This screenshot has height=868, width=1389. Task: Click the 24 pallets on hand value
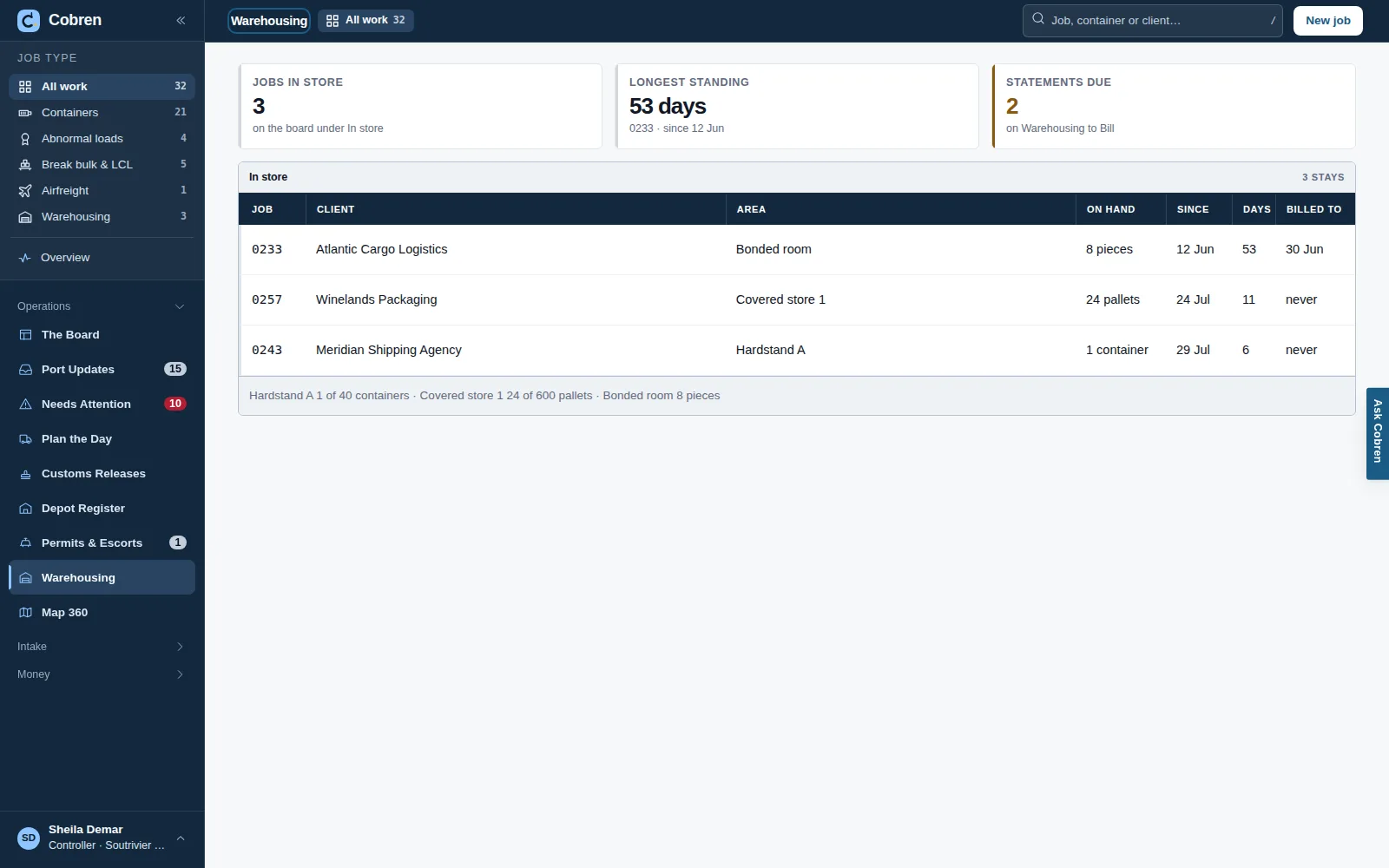click(x=1113, y=300)
